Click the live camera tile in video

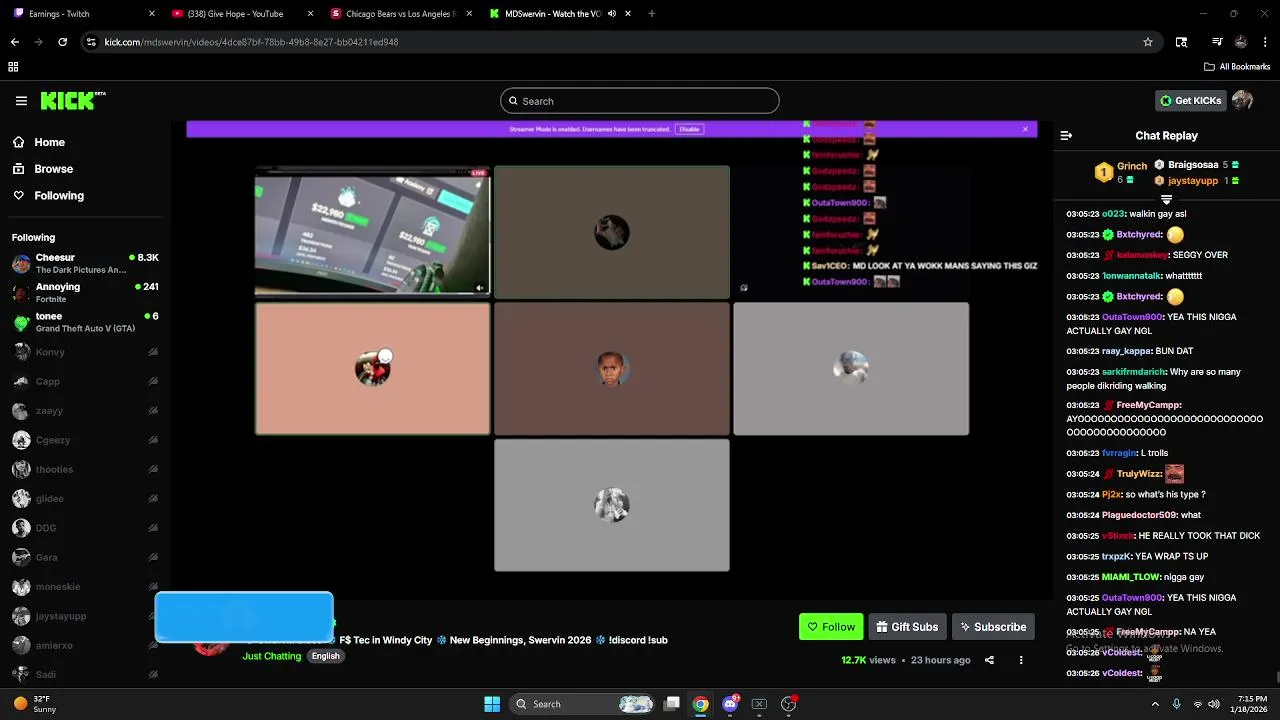point(372,232)
